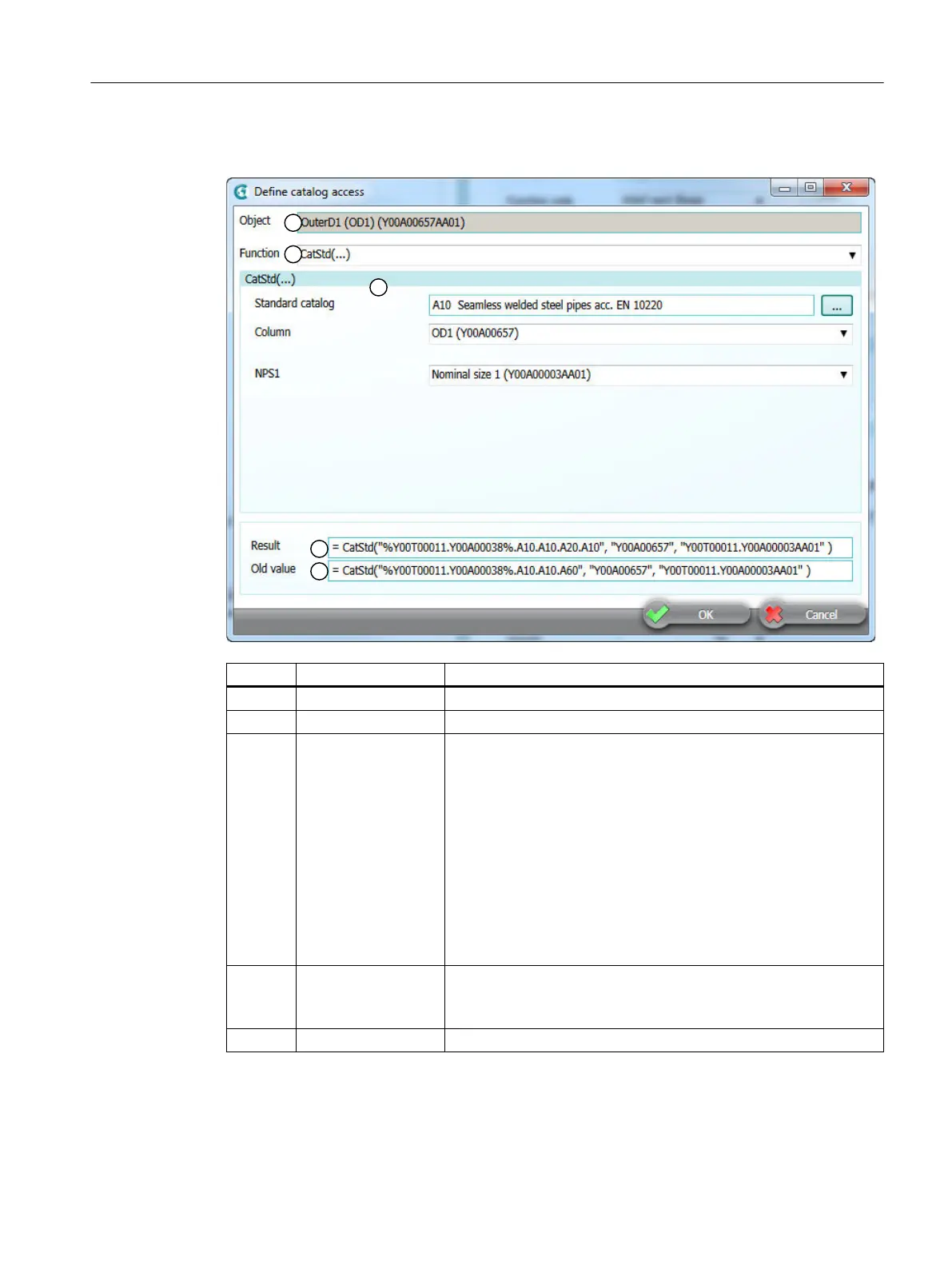Click the Result CatStd formula field
The height and width of the screenshot is (1269, 952).
[590, 548]
